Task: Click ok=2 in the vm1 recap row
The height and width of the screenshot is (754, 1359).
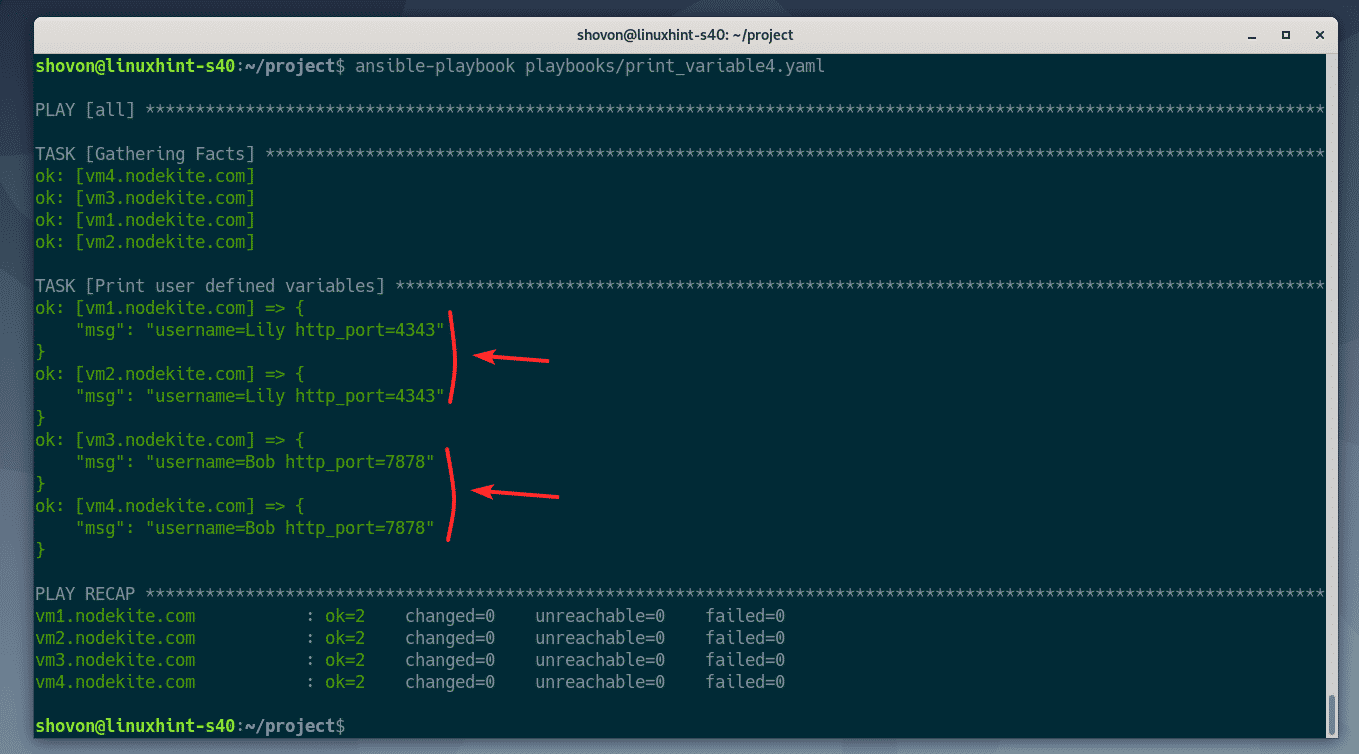Action: tap(345, 616)
